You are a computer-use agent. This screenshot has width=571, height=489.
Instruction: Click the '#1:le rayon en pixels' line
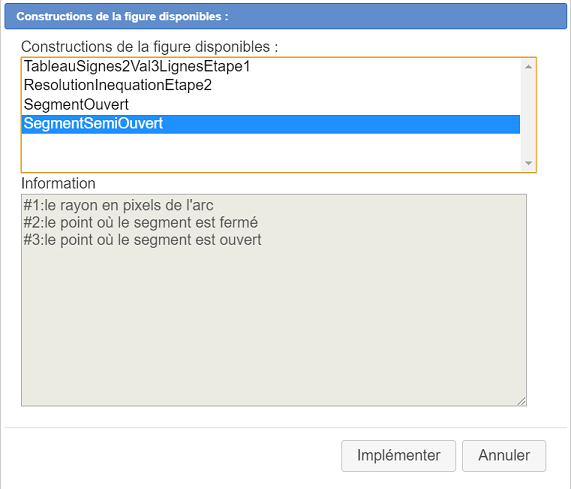[118, 205]
